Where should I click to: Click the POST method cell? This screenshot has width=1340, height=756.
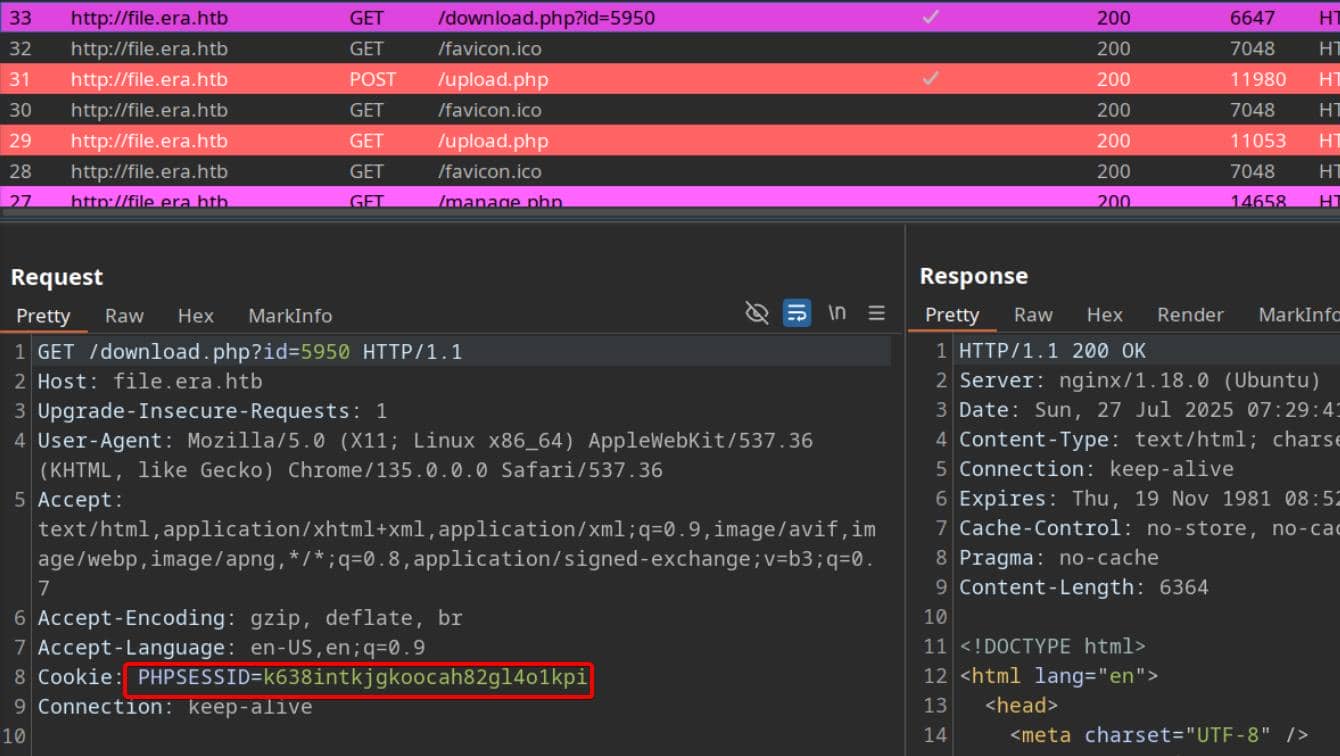372,80
